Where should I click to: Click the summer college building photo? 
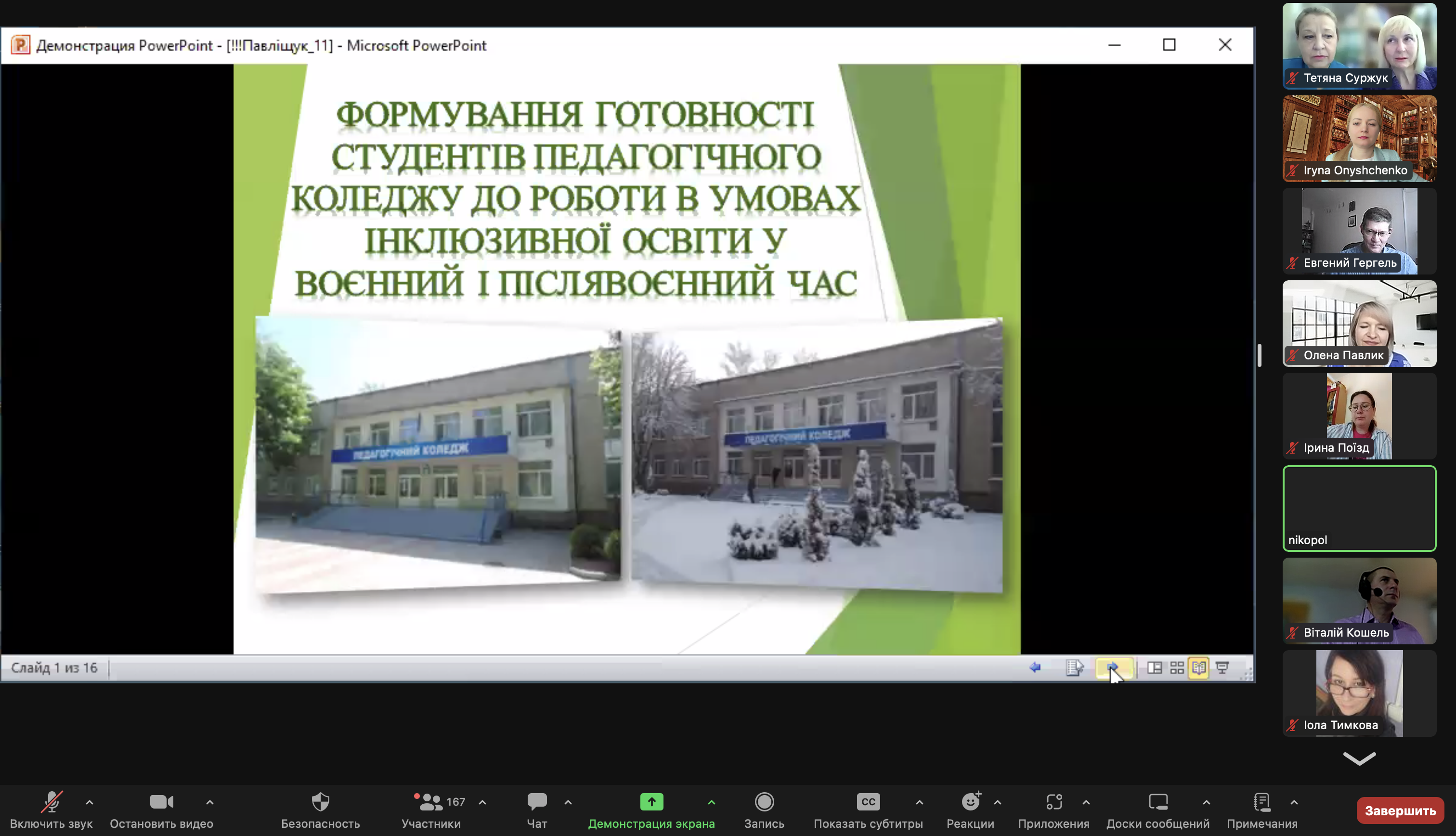tap(438, 454)
